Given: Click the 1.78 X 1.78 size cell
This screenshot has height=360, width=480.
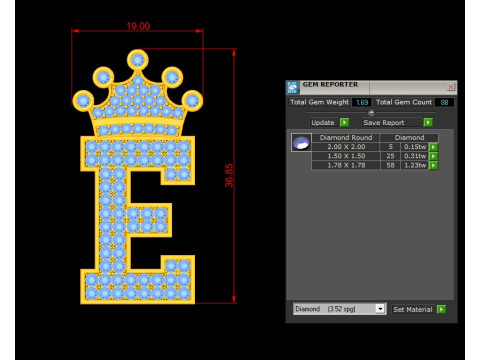Looking at the screenshot, I should [x=346, y=165].
